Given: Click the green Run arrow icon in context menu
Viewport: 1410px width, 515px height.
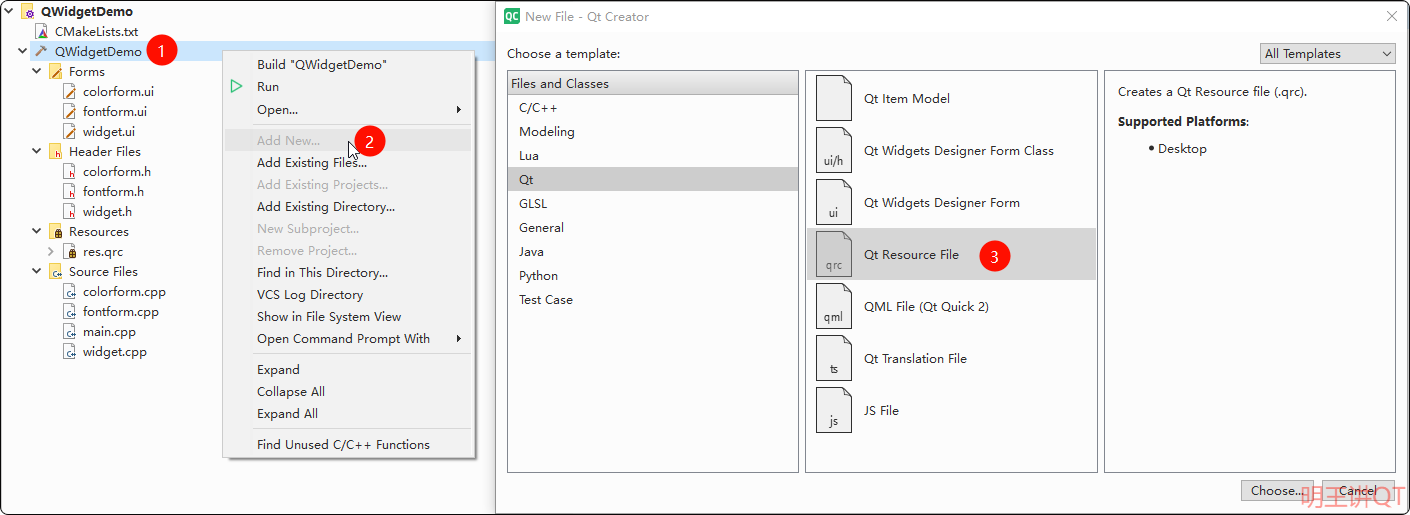Looking at the screenshot, I should (x=236, y=87).
